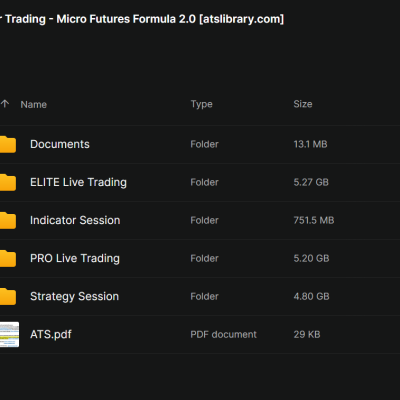Click the 13.1 MB size value
The width and height of the screenshot is (400, 400).
310,144
